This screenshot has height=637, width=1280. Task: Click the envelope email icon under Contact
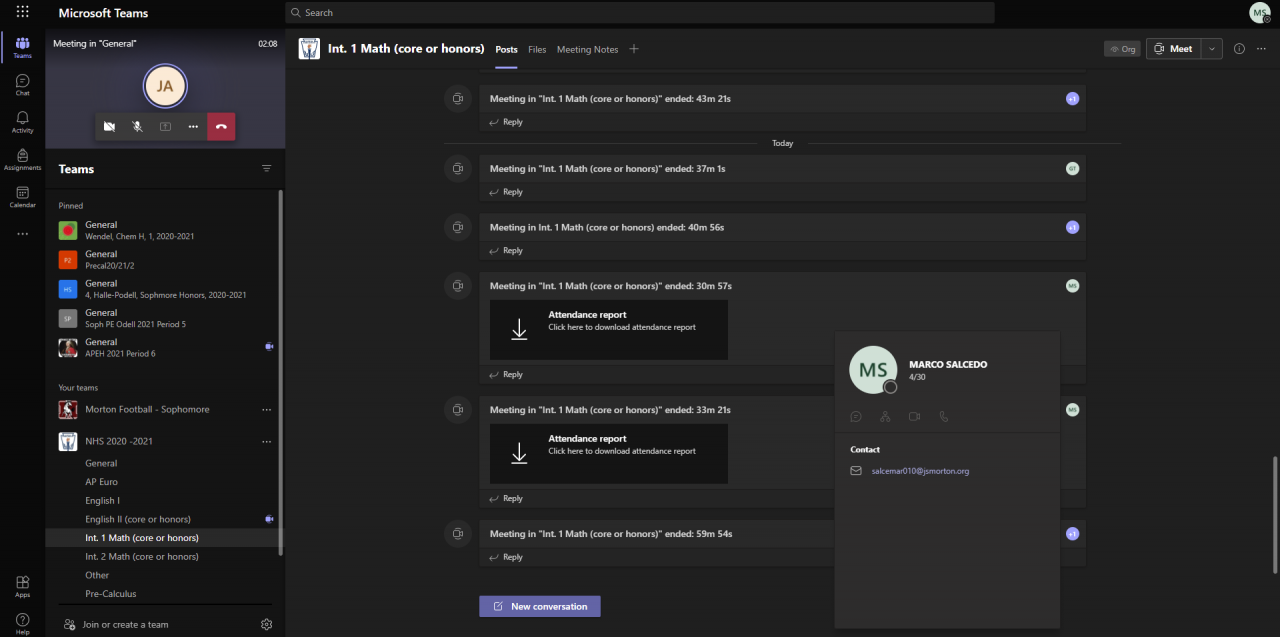pos(856,470)
